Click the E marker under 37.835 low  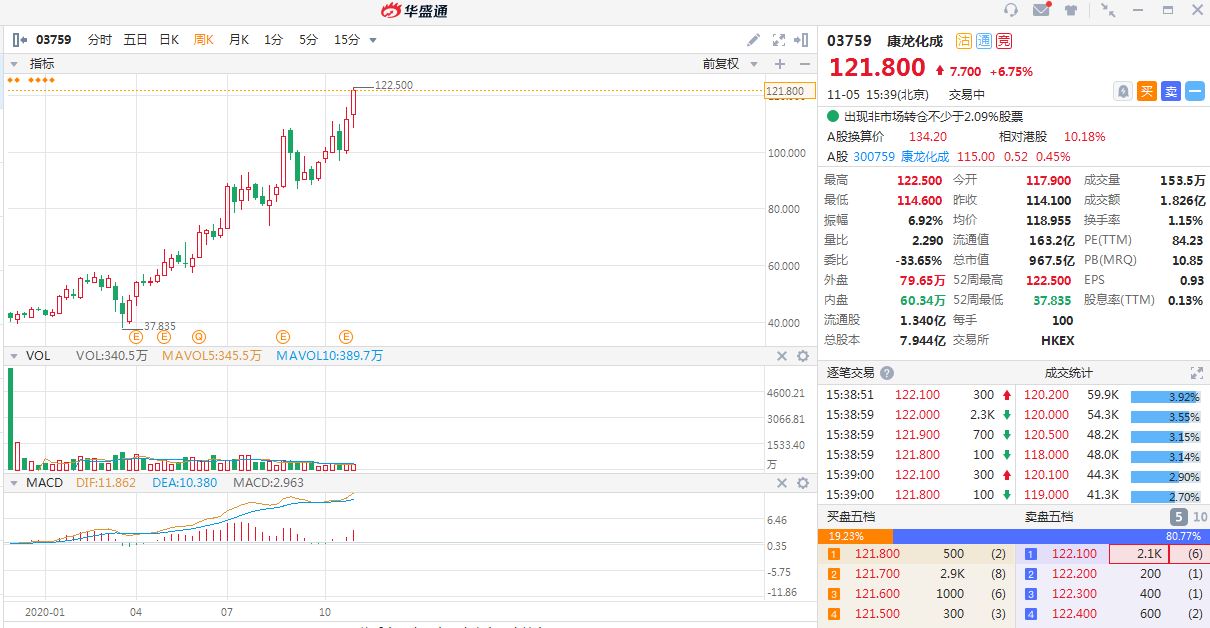tap(136, 337)
